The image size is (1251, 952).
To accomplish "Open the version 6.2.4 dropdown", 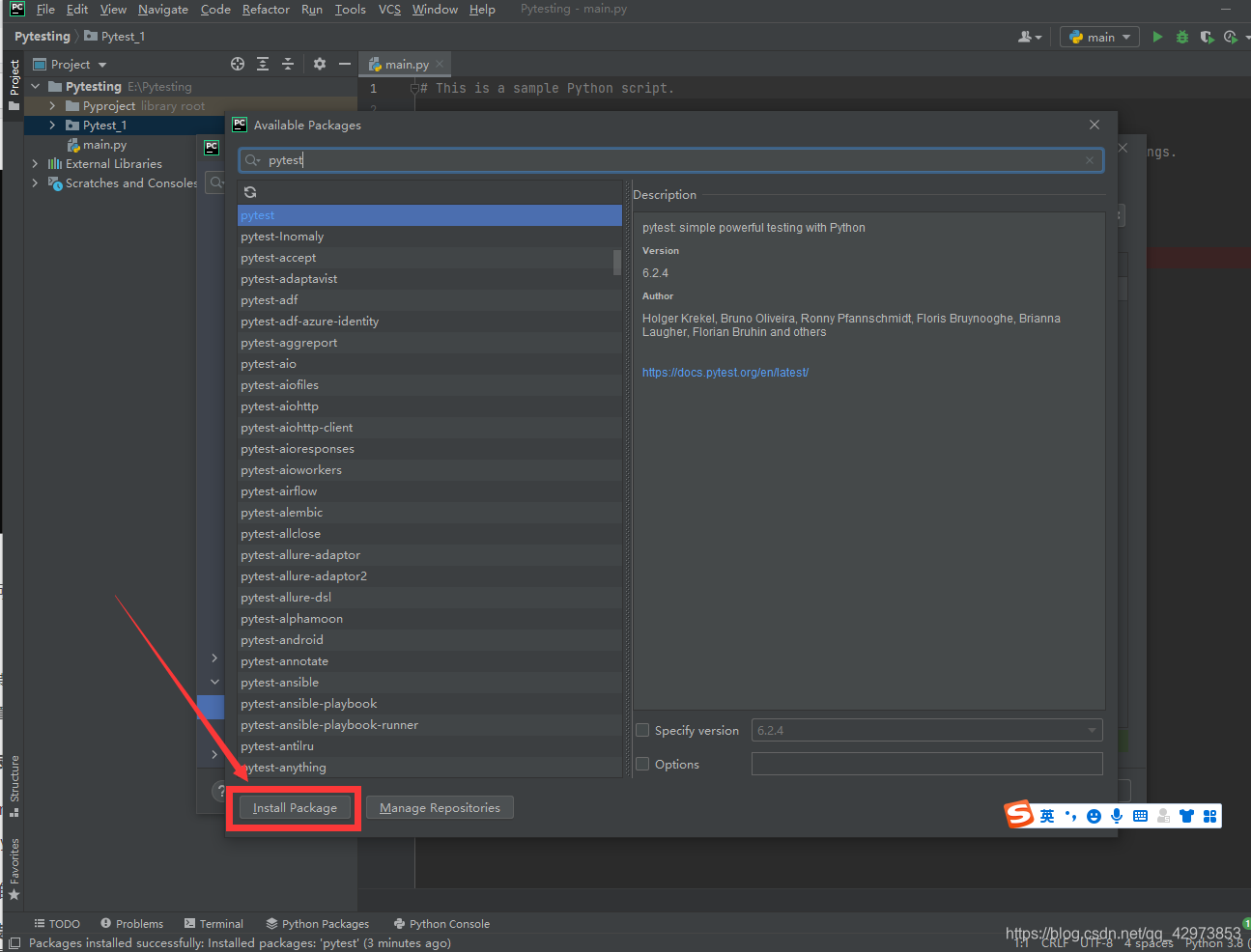I will pos(926,731).
